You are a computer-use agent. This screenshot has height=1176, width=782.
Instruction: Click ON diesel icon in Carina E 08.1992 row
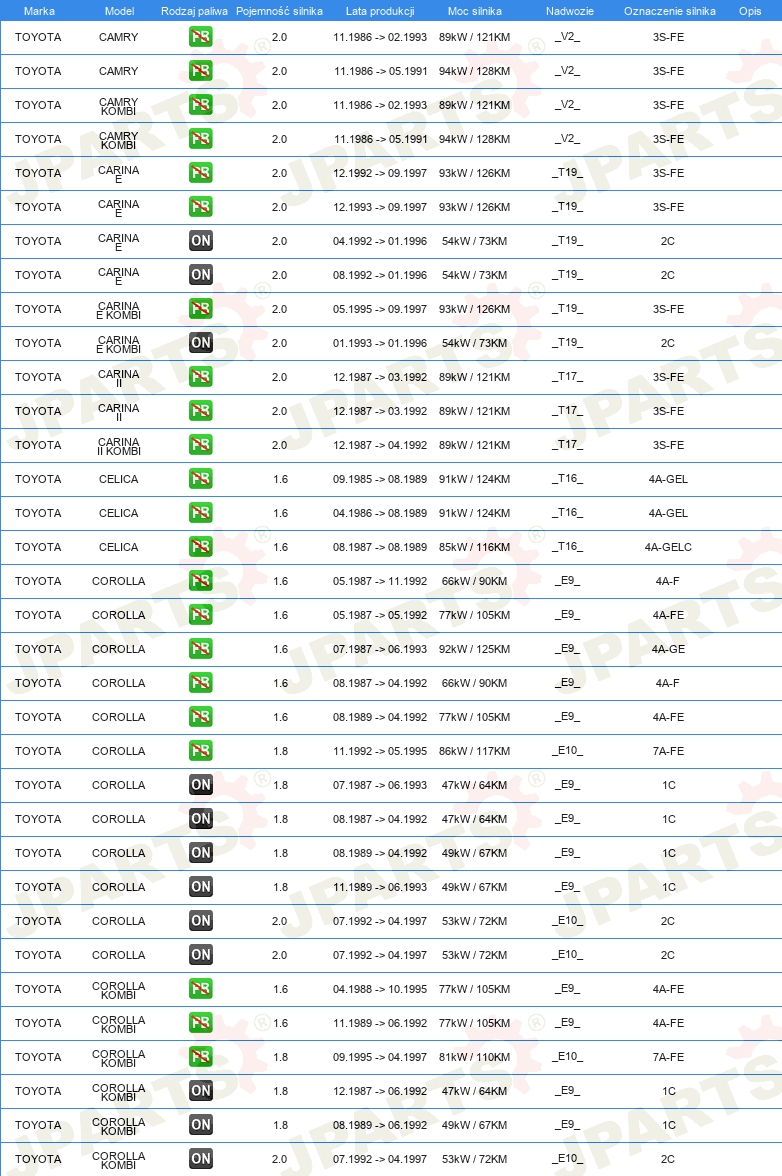click(200, 274)
